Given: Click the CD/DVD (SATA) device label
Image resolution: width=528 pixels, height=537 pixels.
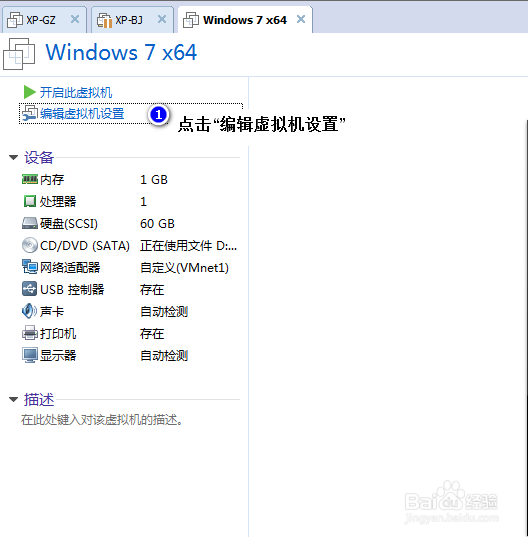Looking at the screenshot, I should pyautogui.click(x=85, y=246).
